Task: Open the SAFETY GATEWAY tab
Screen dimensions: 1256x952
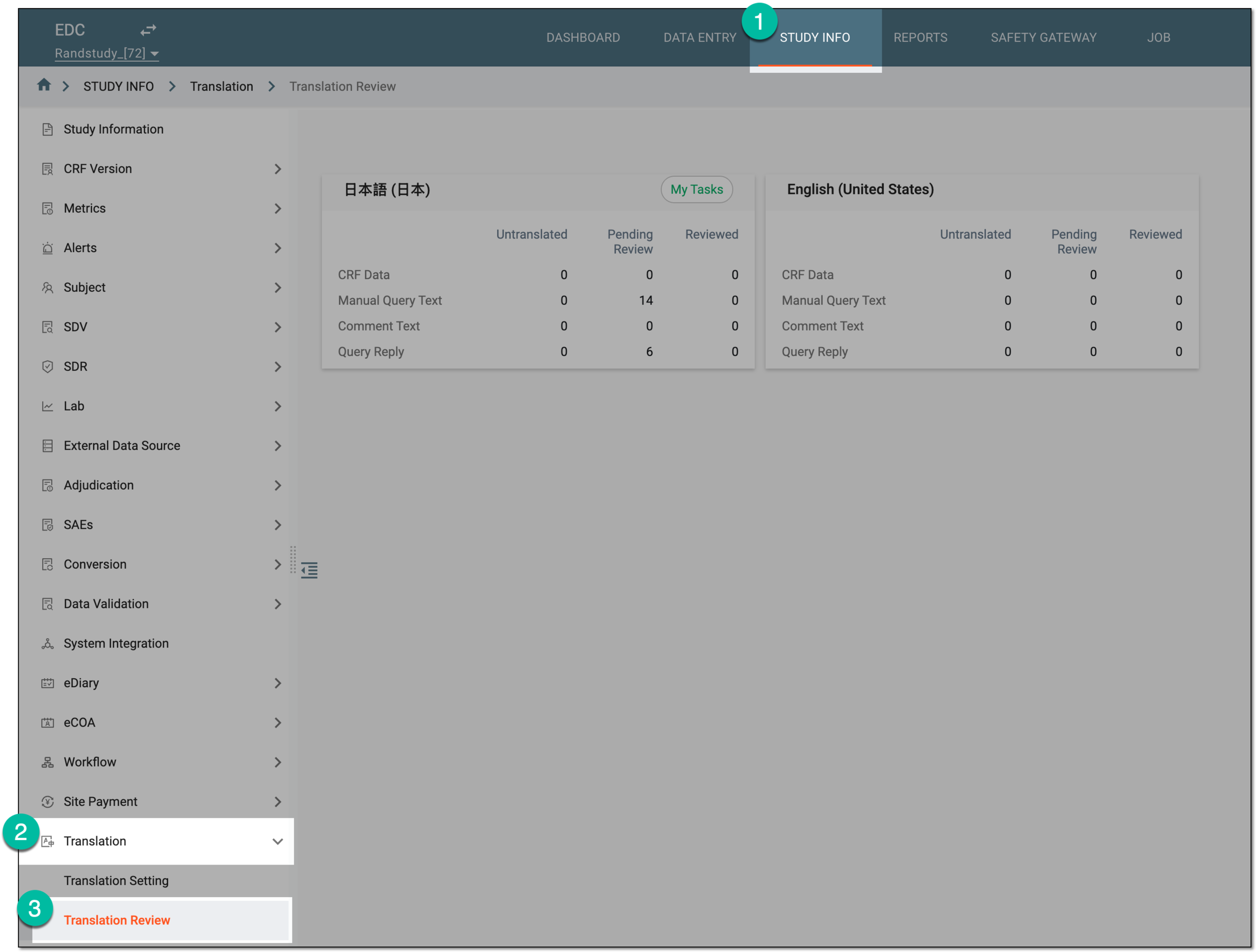Action: [x=1043, y=38]
